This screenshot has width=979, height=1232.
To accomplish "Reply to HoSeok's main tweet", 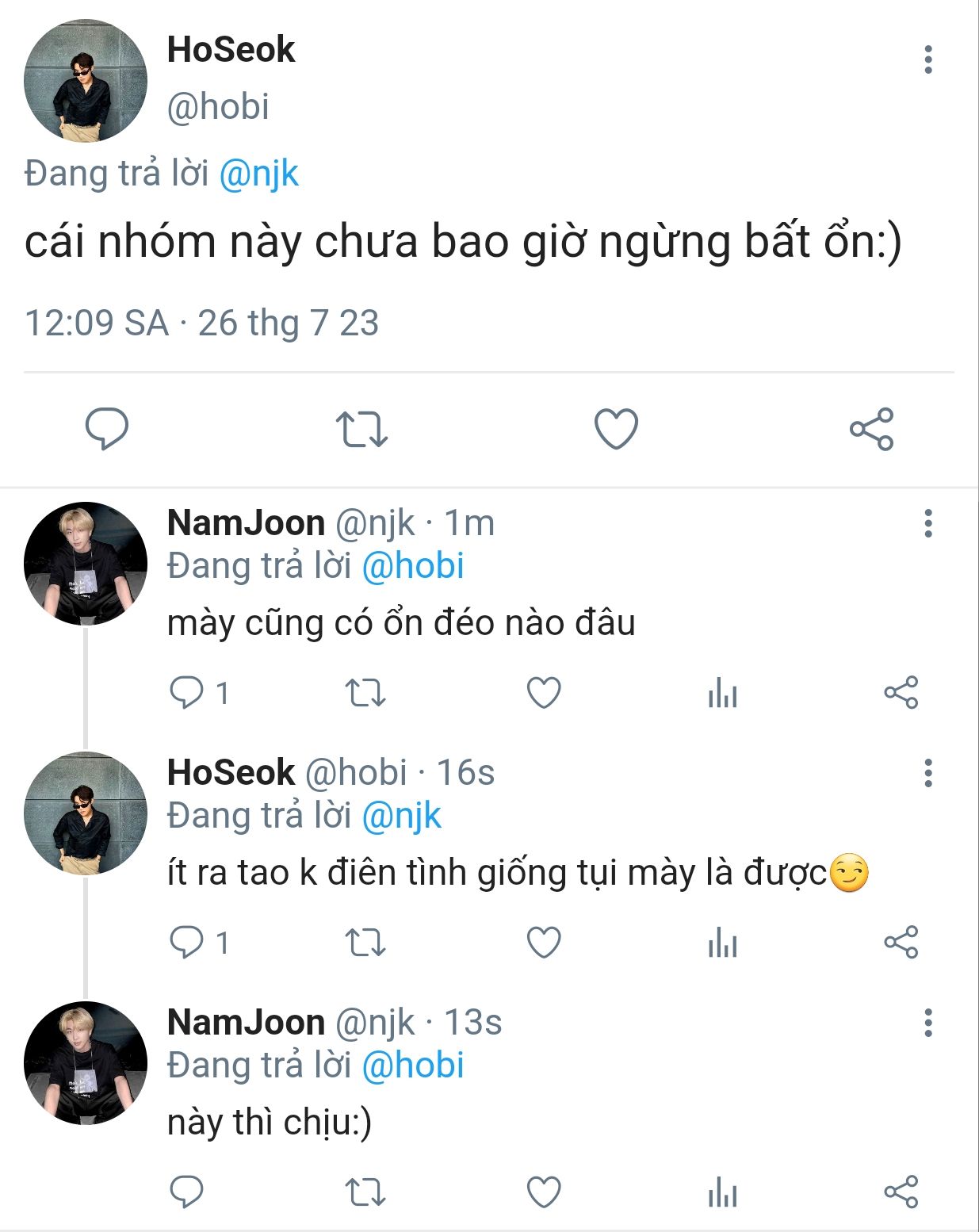I will pos(107,429).
